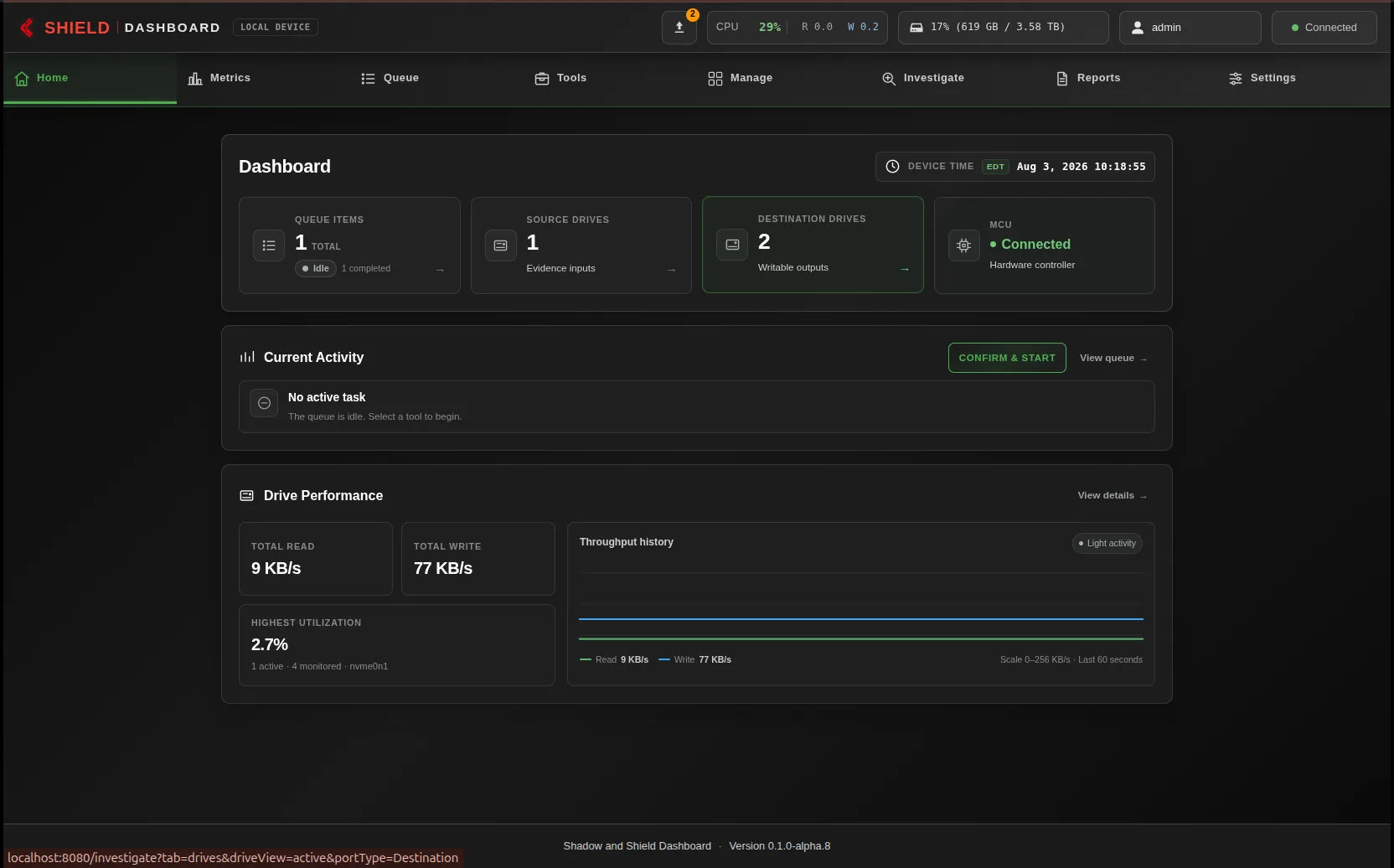
Task: Click the Metrics bar chart icon
Action: [195, 78]
